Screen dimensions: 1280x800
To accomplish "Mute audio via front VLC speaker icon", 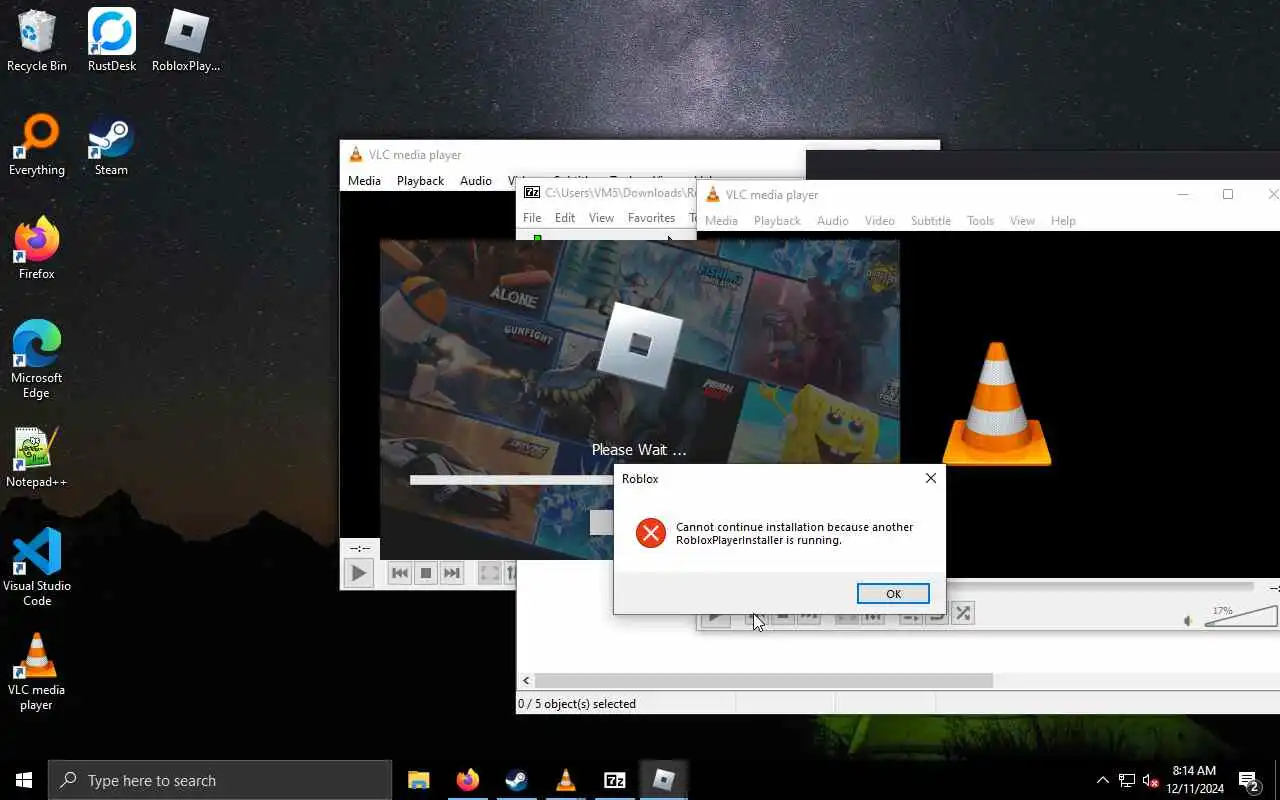I will (x=1188, y=621).
